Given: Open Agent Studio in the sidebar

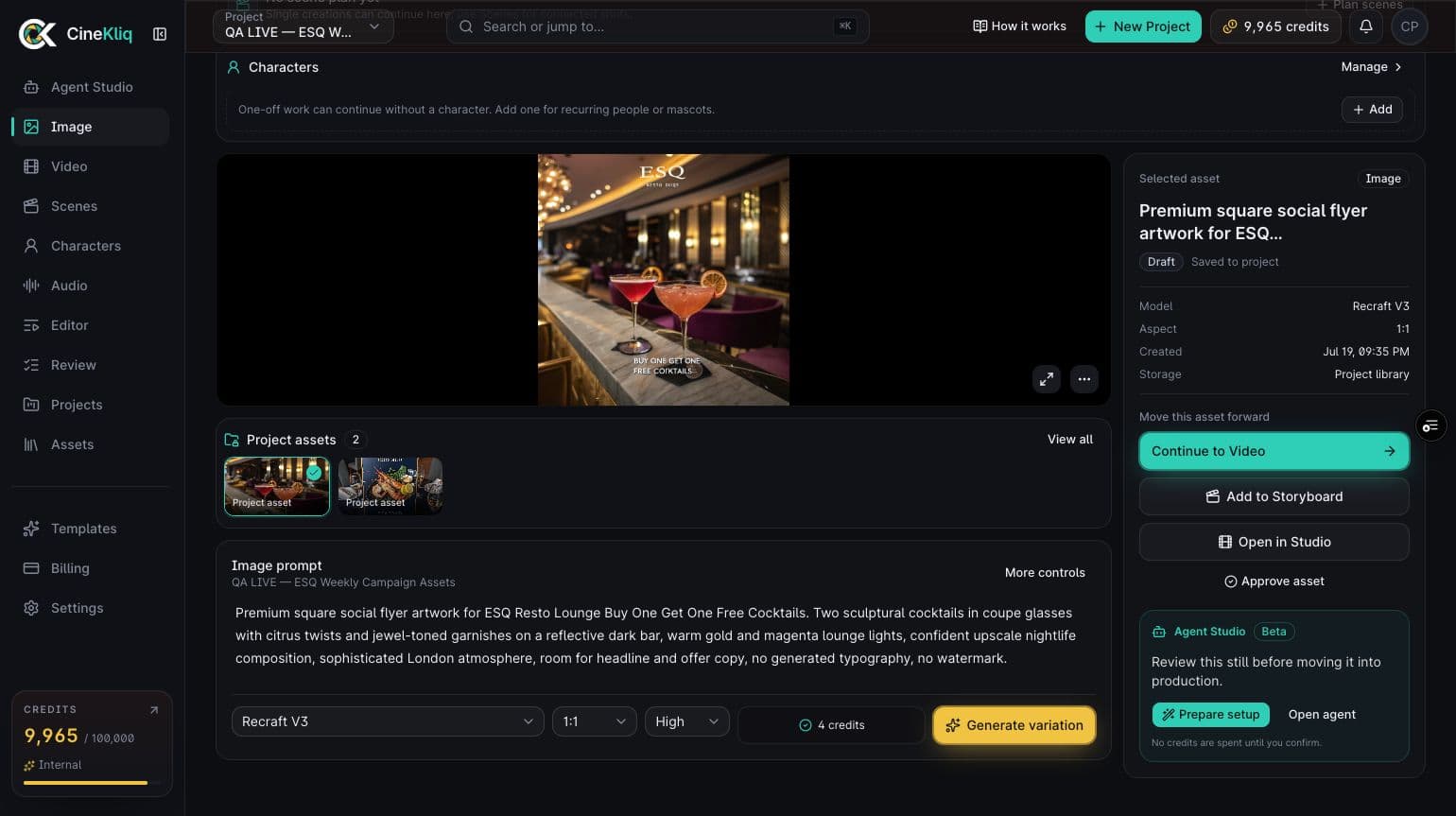Looking at the screenshot, I should click(x=91, y=87).
